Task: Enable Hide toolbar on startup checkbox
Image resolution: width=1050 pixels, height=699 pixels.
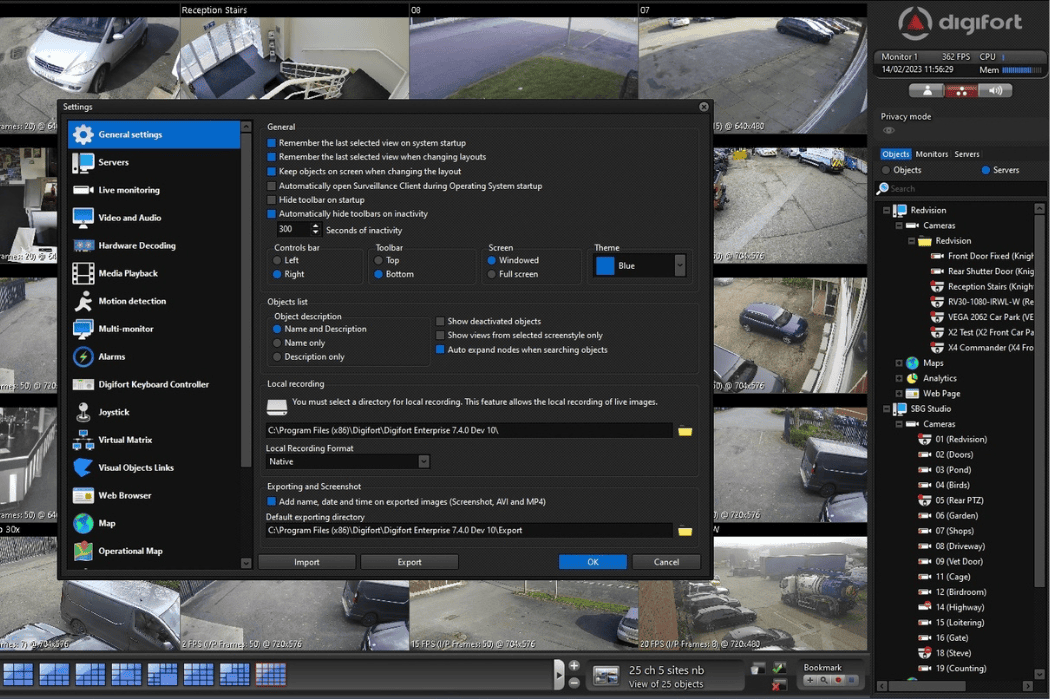Action: [271, 200]
